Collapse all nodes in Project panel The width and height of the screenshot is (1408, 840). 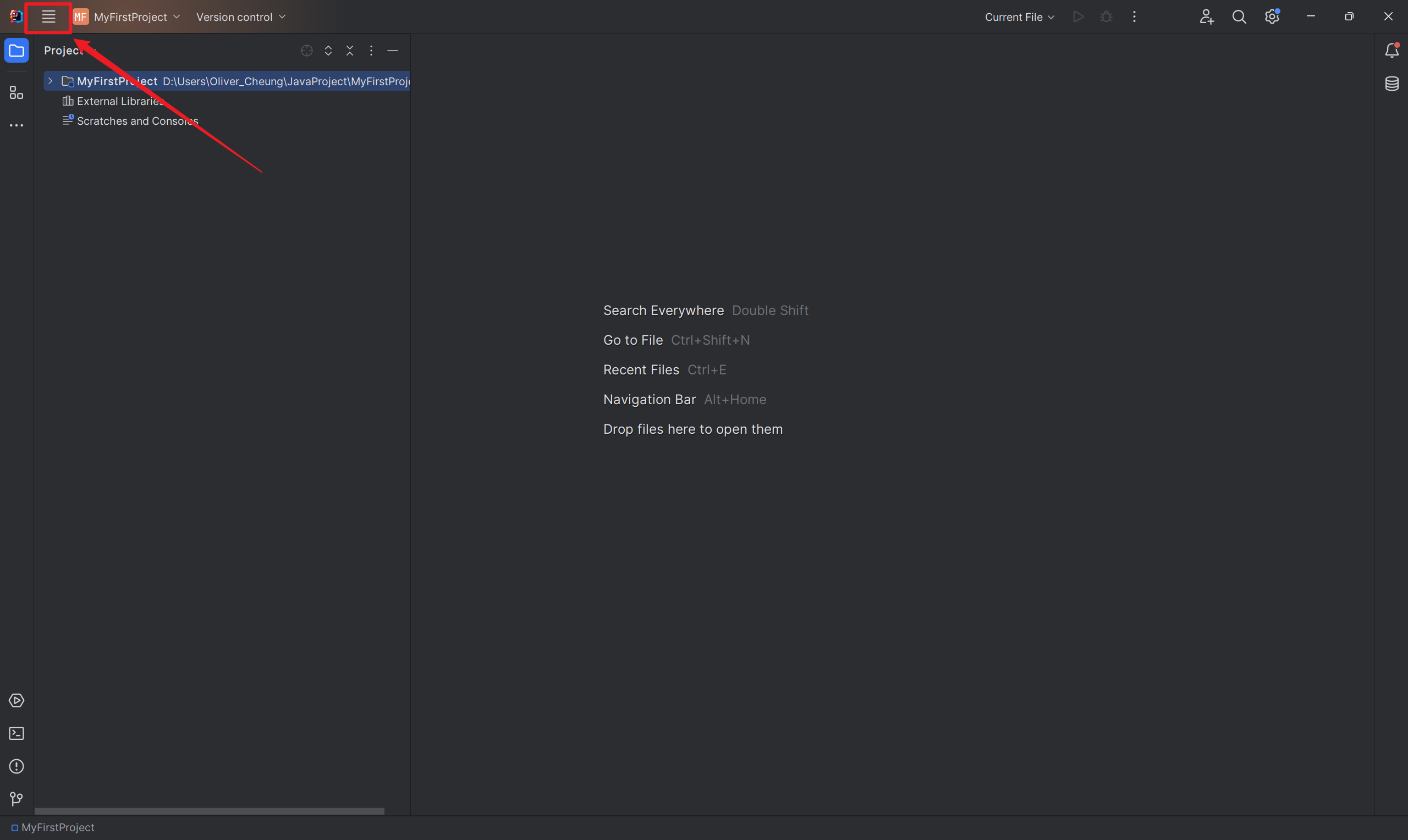pyautogui.click(x=350, y=51)
